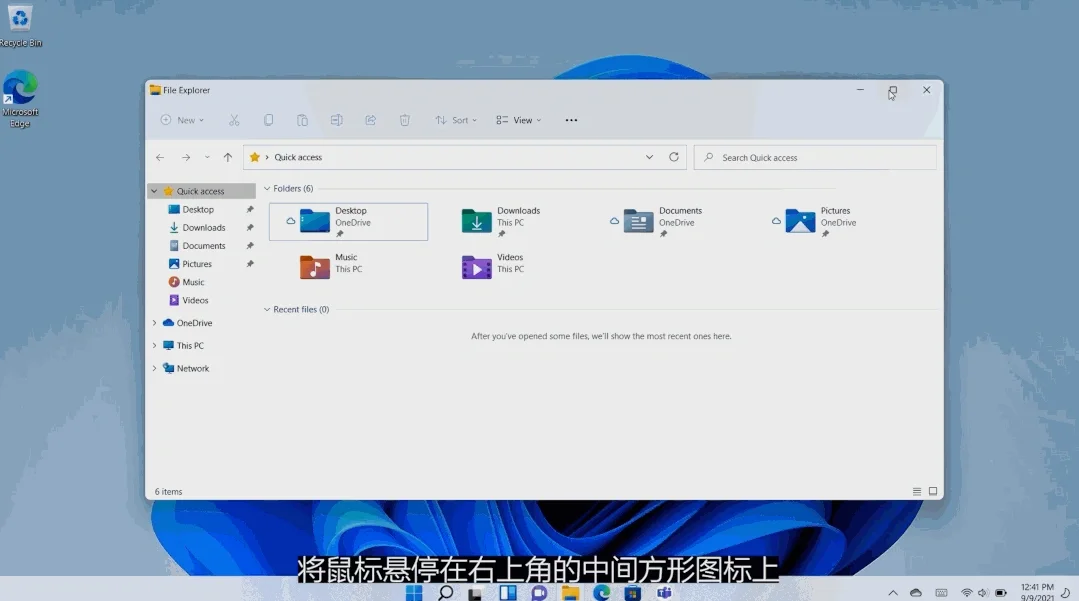Open the Share icon in the toolbar
This screenshot has height=601, width=1079.
[370, 119]
